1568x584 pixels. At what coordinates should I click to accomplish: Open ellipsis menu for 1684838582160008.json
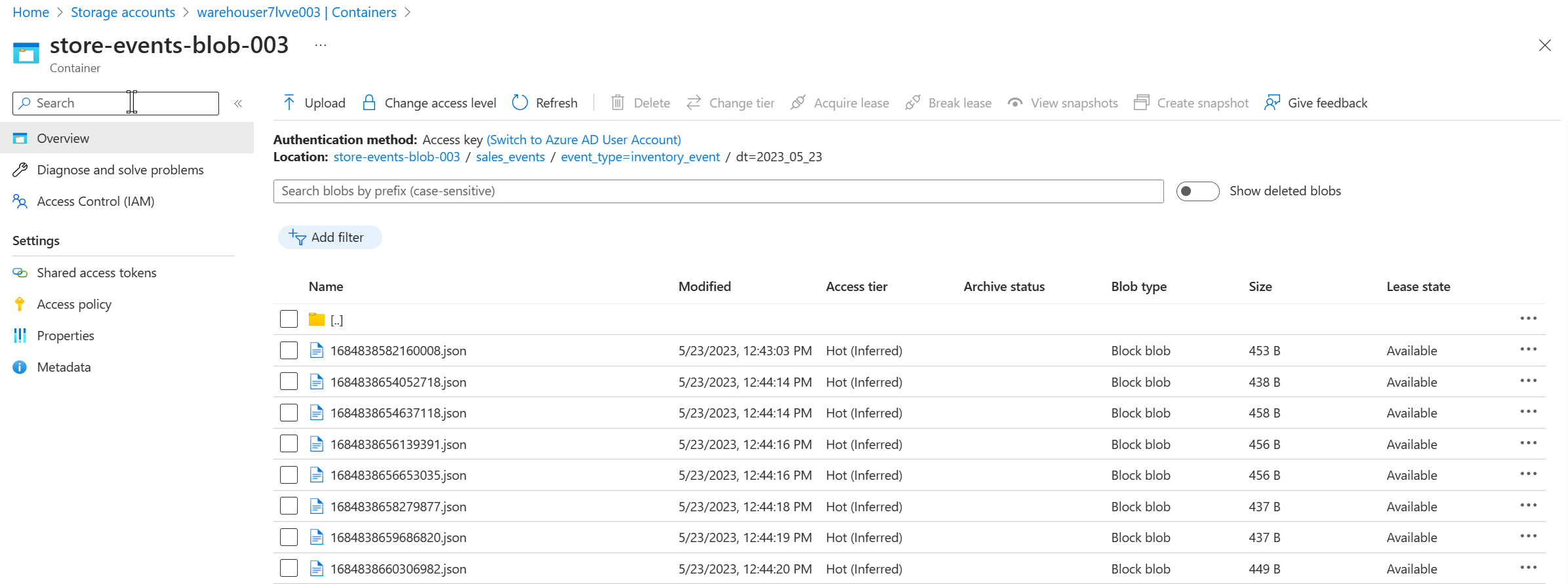(x=1528, y=349)
